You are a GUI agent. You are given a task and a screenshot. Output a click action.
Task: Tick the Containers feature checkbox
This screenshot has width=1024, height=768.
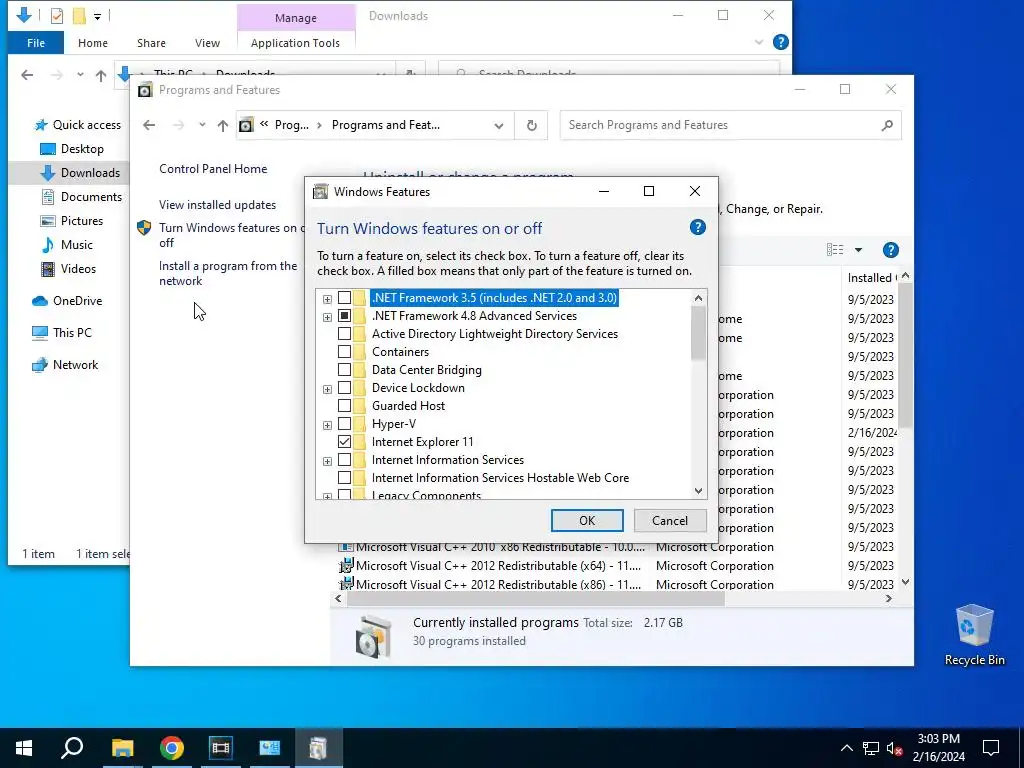[344, 352]
